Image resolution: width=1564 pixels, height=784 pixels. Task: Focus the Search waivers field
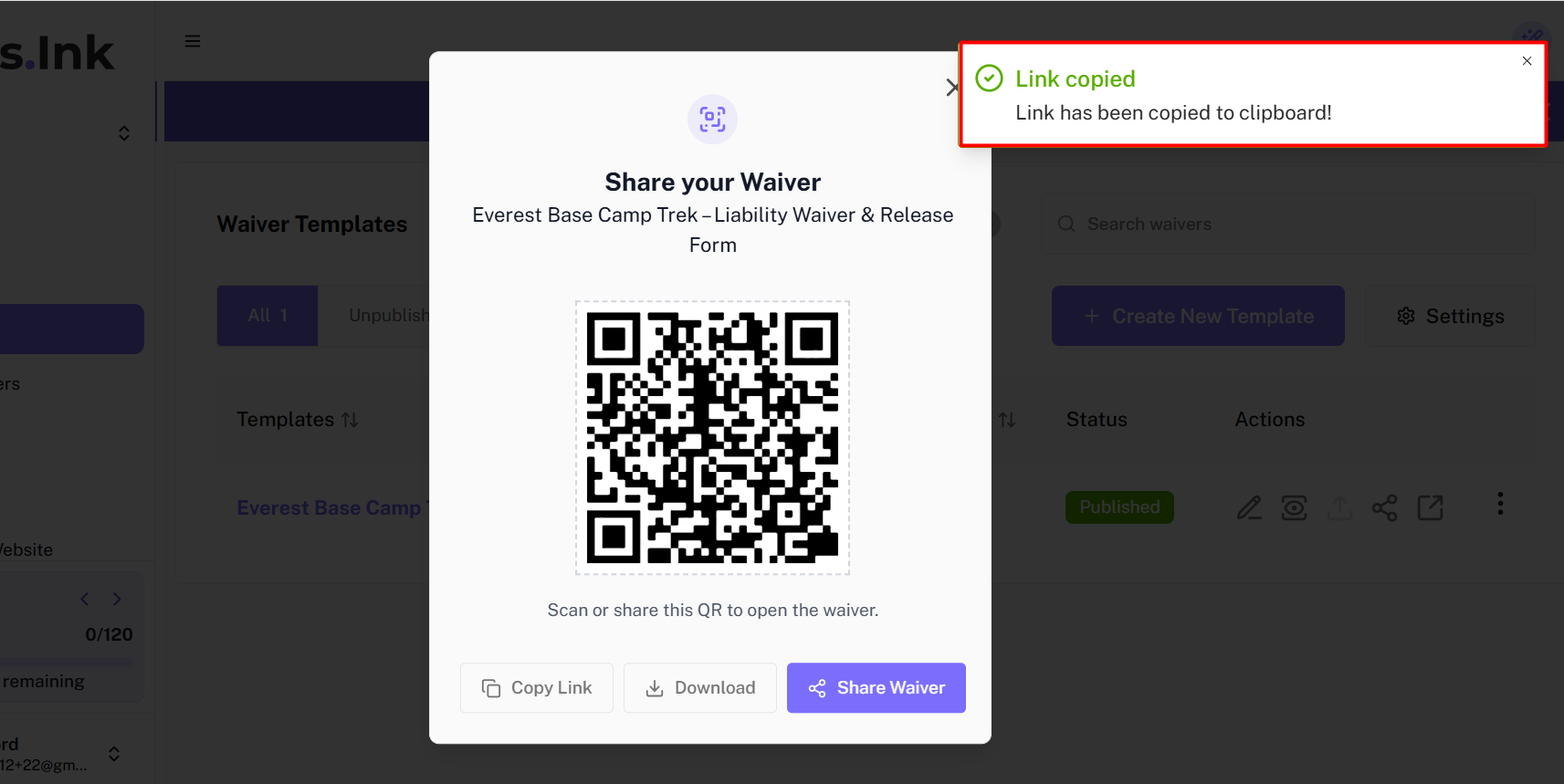click(1287, 225)
